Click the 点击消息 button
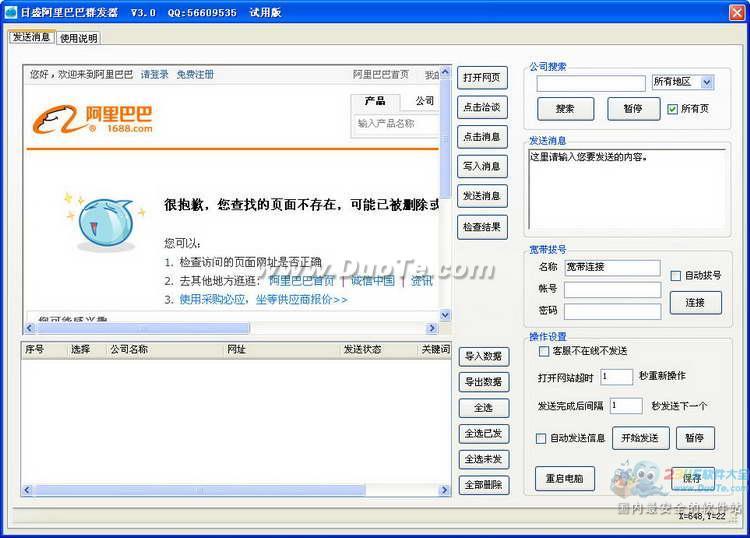The height and width of the screenshot is (538, 750). 482,137
